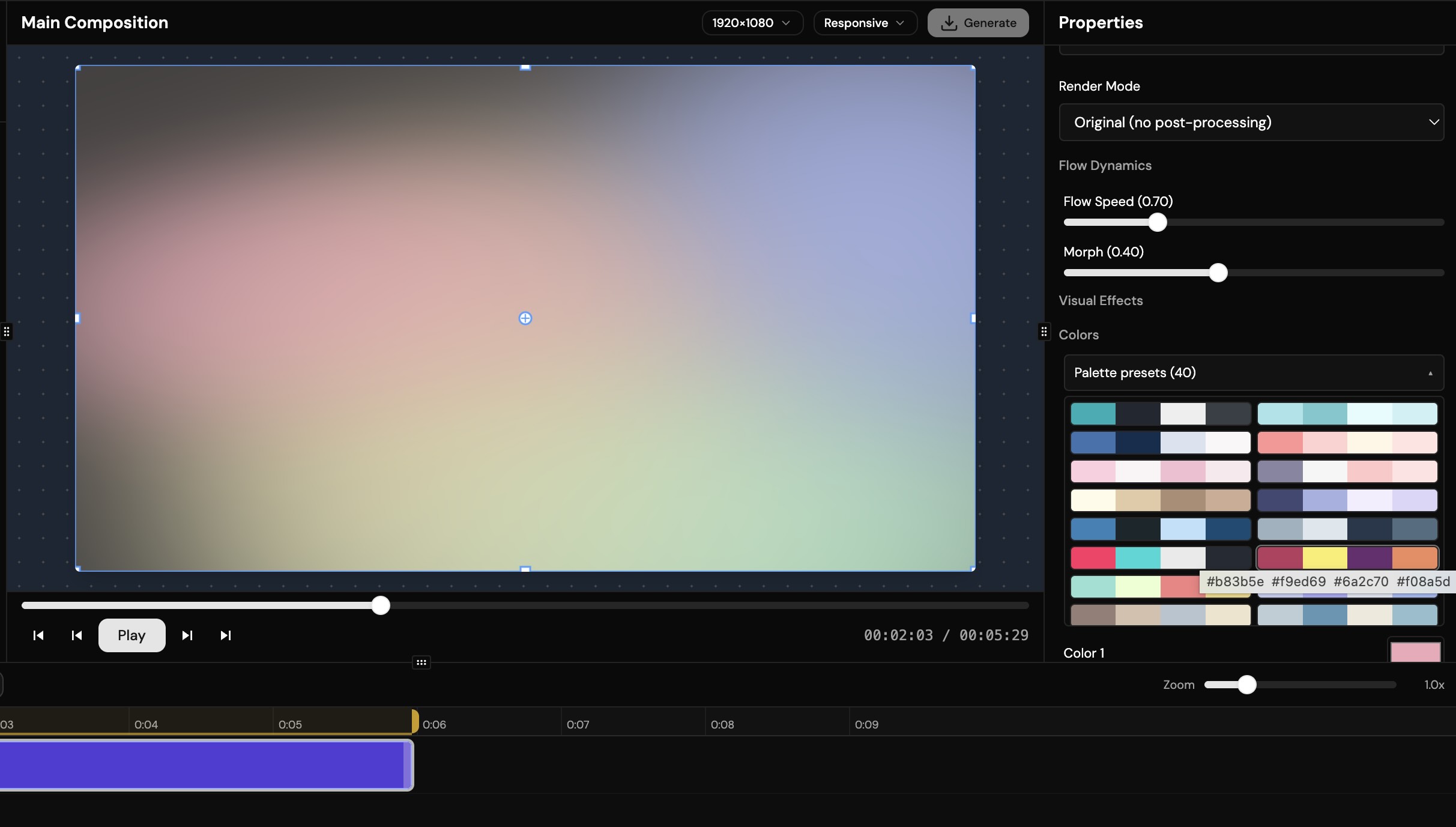
Task: Click the left middle resize handle
Action: [77, 318]
